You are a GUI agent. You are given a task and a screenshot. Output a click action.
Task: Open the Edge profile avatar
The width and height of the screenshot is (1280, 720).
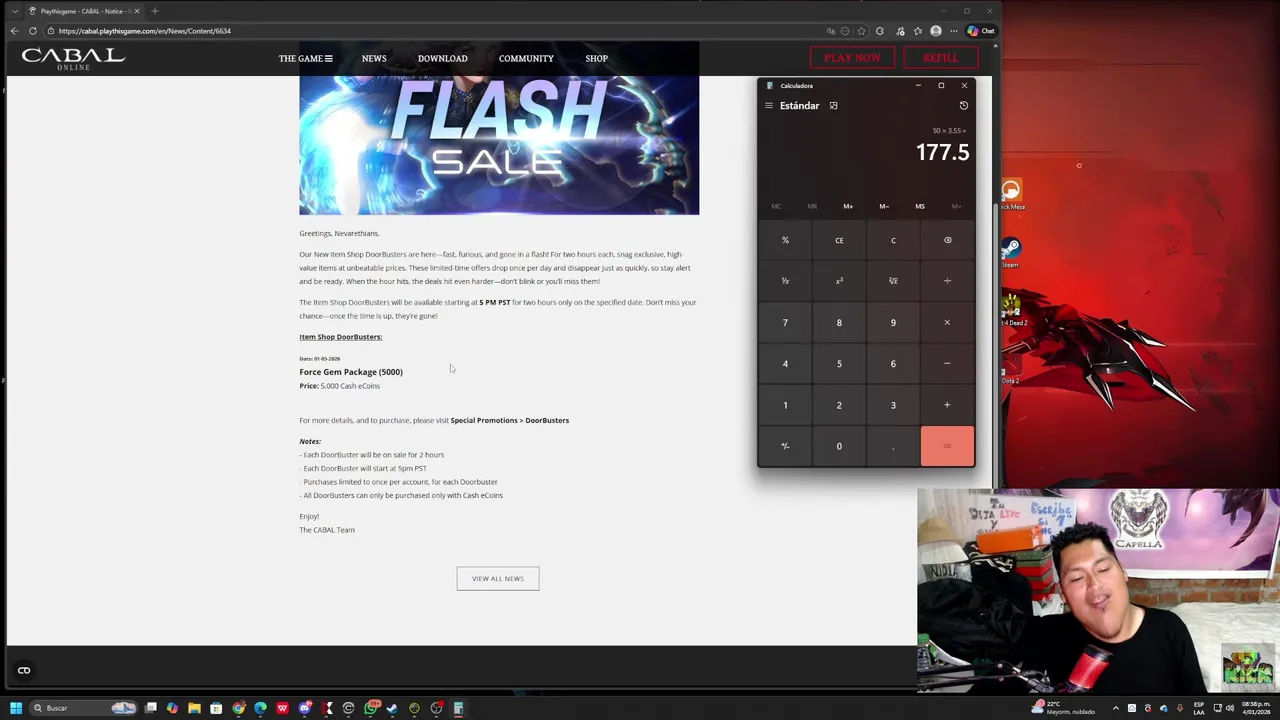click(936, 31)
